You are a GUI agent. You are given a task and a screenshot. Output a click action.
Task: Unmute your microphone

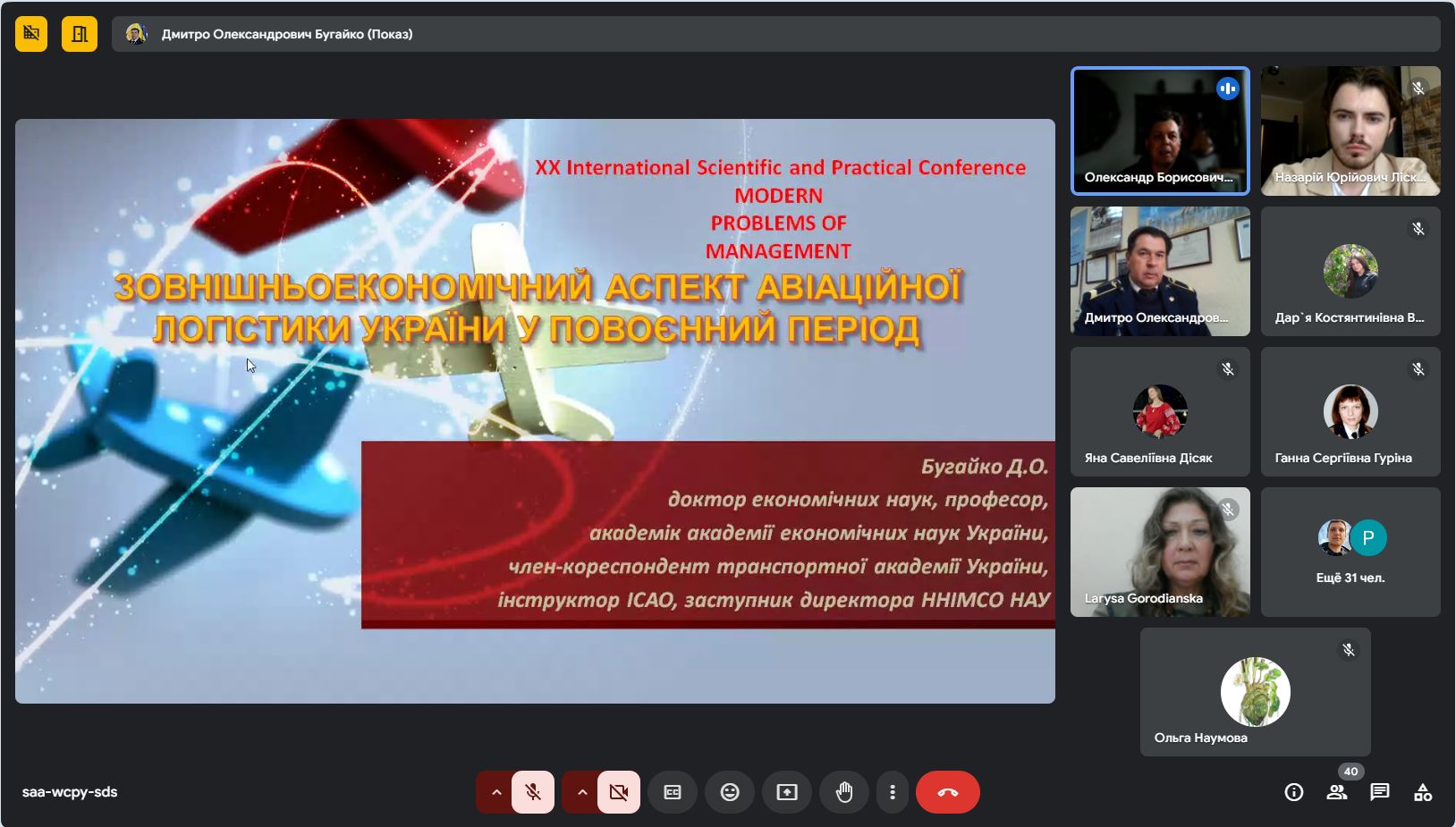(x=533, y=792)
